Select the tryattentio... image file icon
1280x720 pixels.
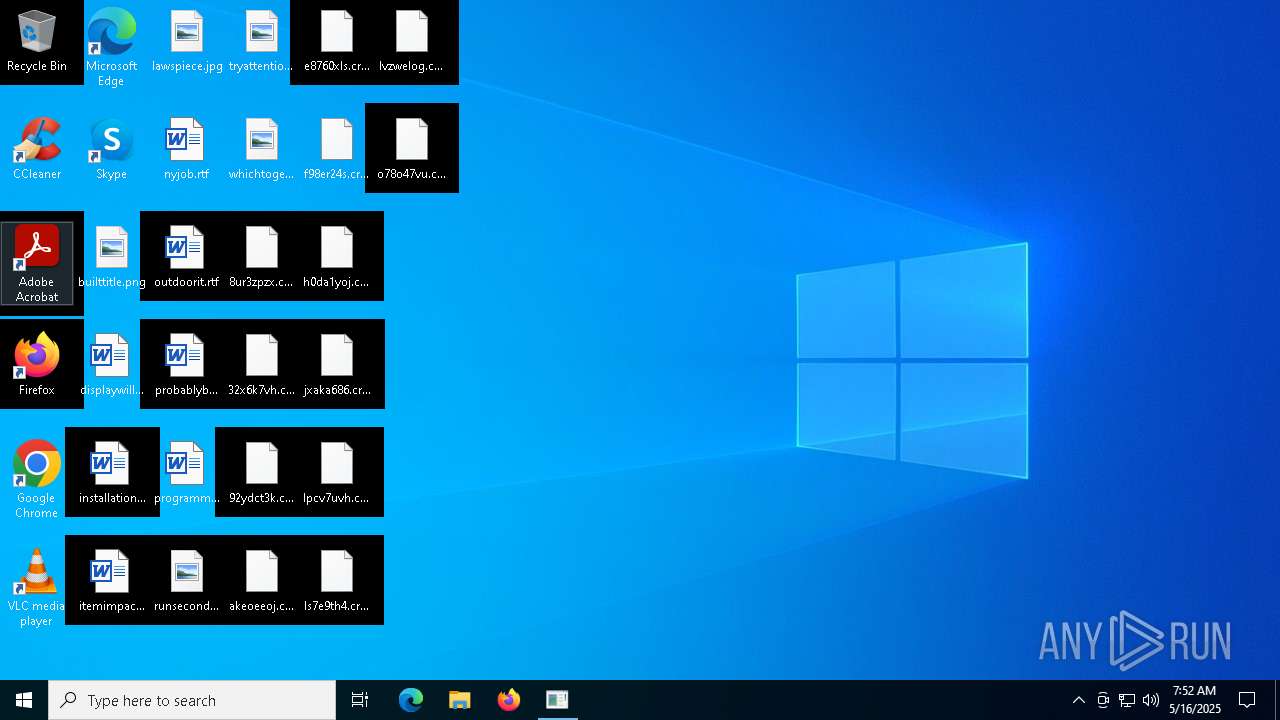click(x=261, y=42)
